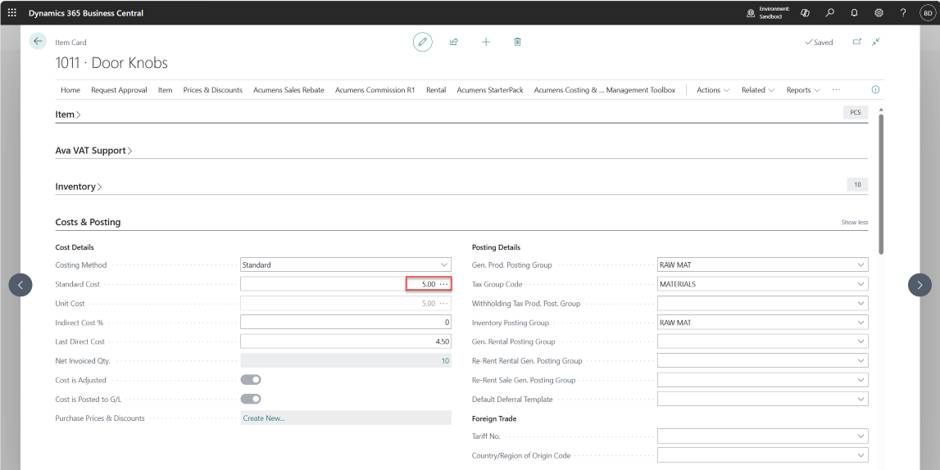Open the Actions menu
The image size is (940, 470).
[x=713, y=90]
